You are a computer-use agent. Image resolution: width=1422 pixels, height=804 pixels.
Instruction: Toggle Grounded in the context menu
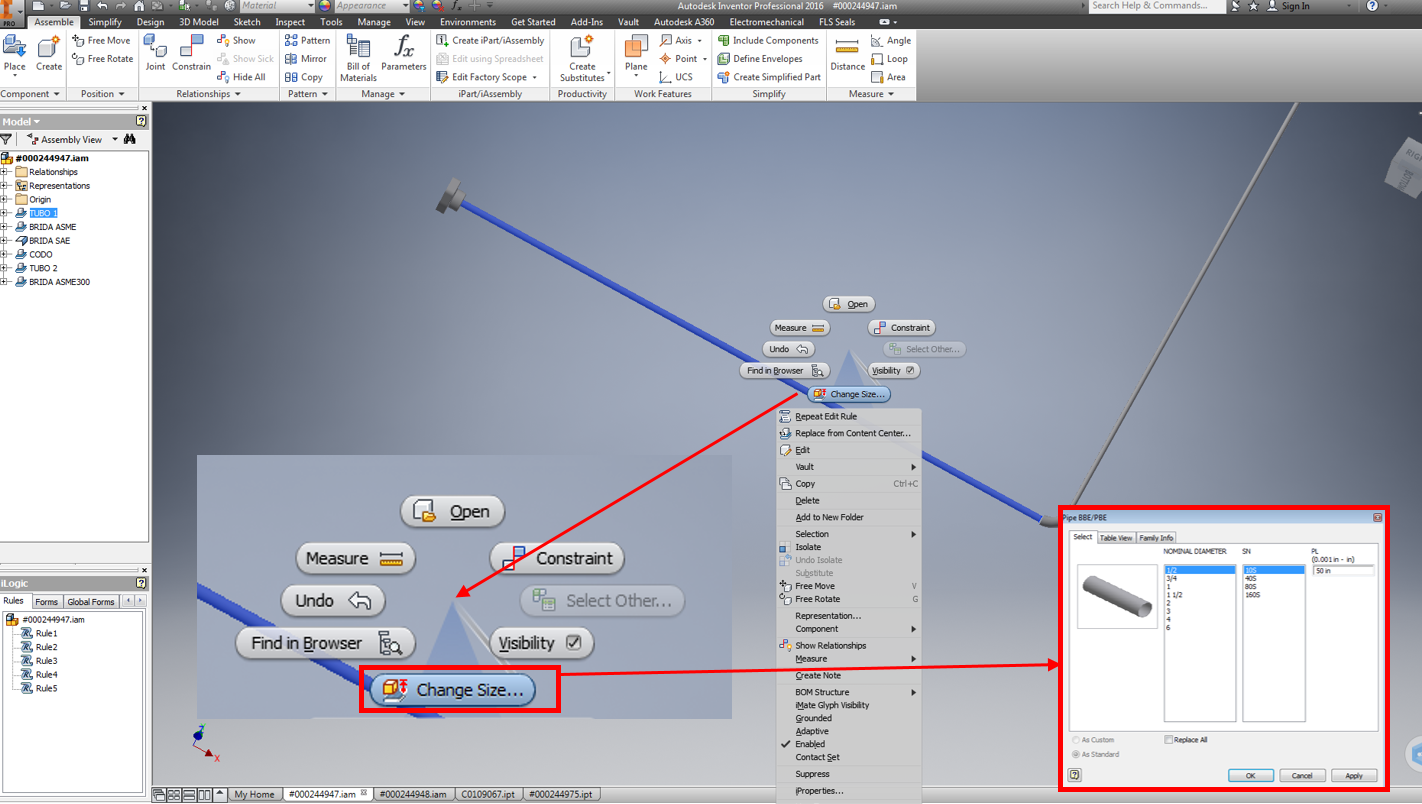(x=848, y=718)
